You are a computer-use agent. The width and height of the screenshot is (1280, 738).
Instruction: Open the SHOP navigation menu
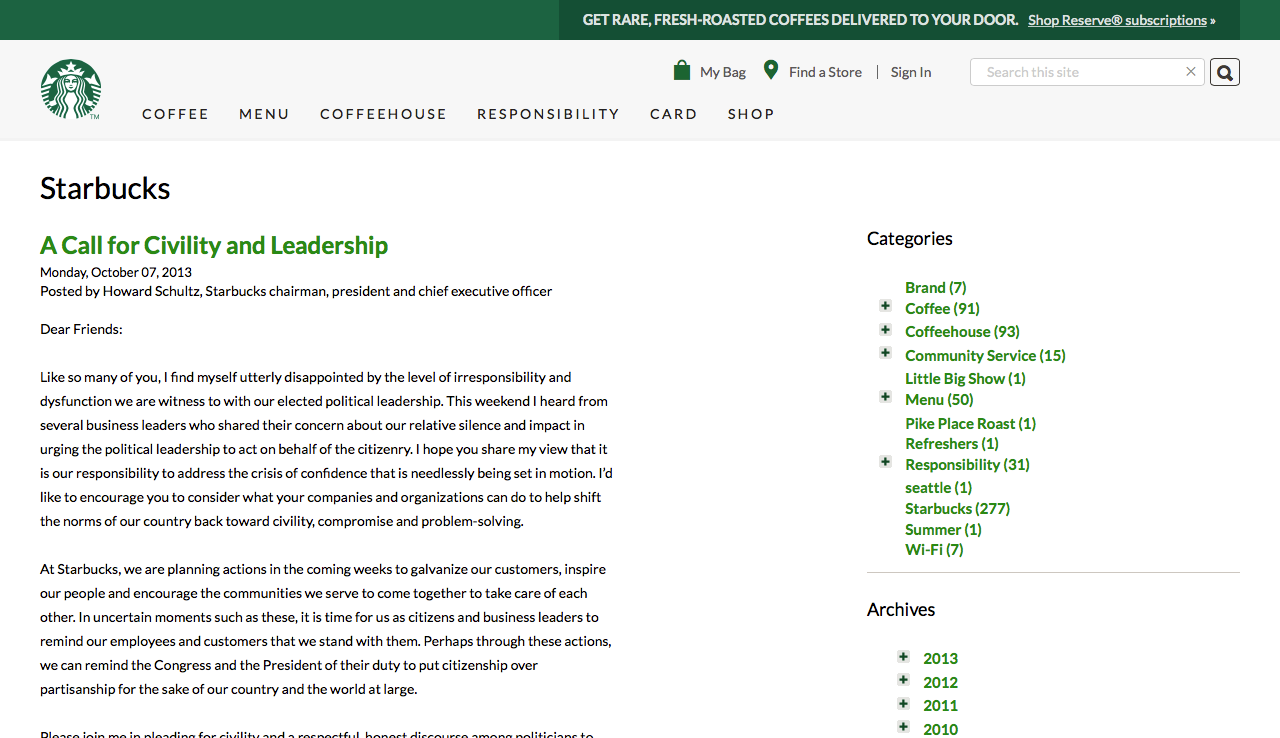[751, 114]
